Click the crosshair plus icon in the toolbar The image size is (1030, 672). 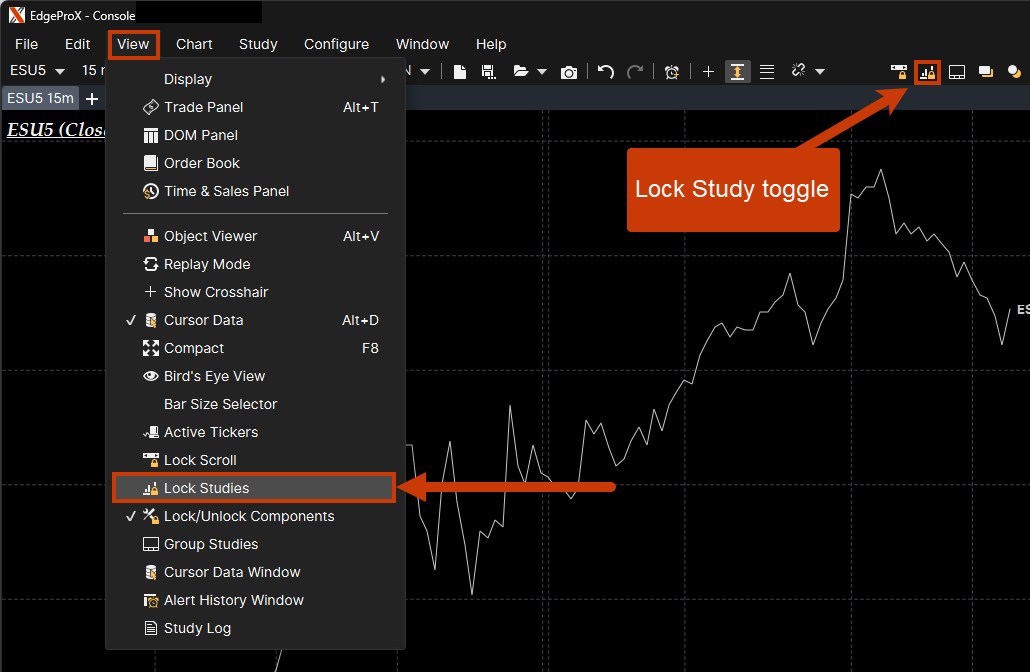tap(708, 72)
